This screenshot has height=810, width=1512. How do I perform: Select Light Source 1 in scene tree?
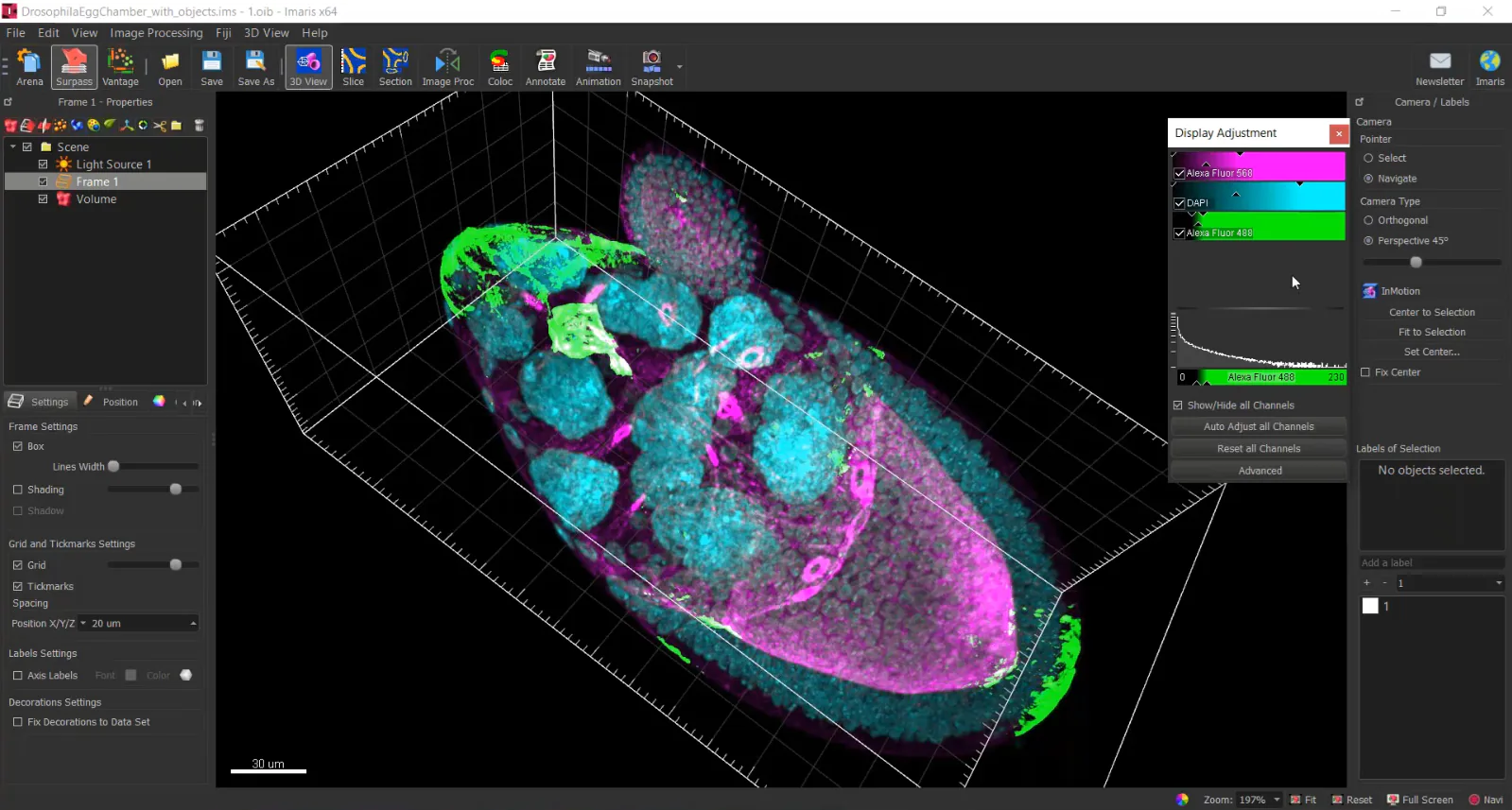point(113,164)
